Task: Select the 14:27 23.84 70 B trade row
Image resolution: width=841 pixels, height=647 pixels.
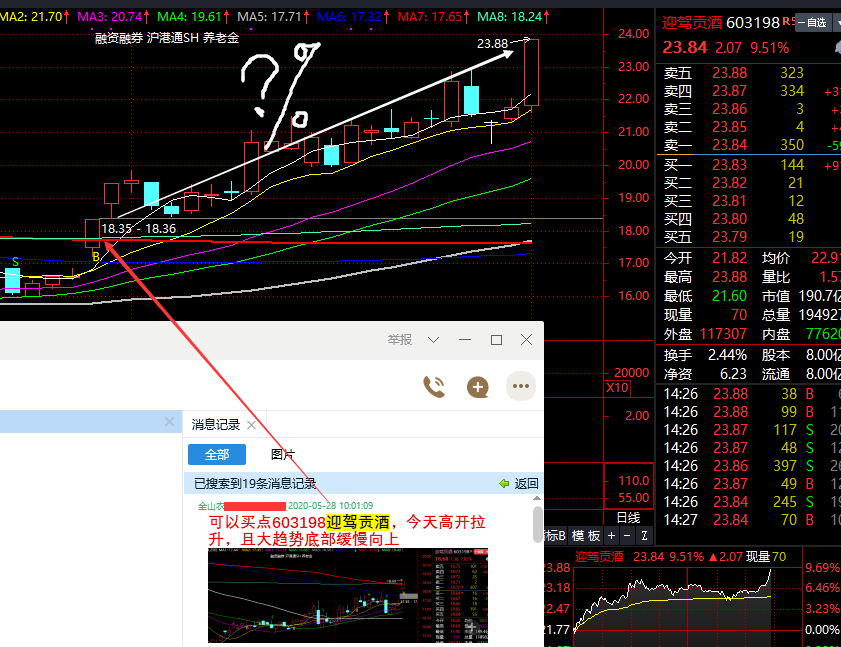Action: pos(749,520)
